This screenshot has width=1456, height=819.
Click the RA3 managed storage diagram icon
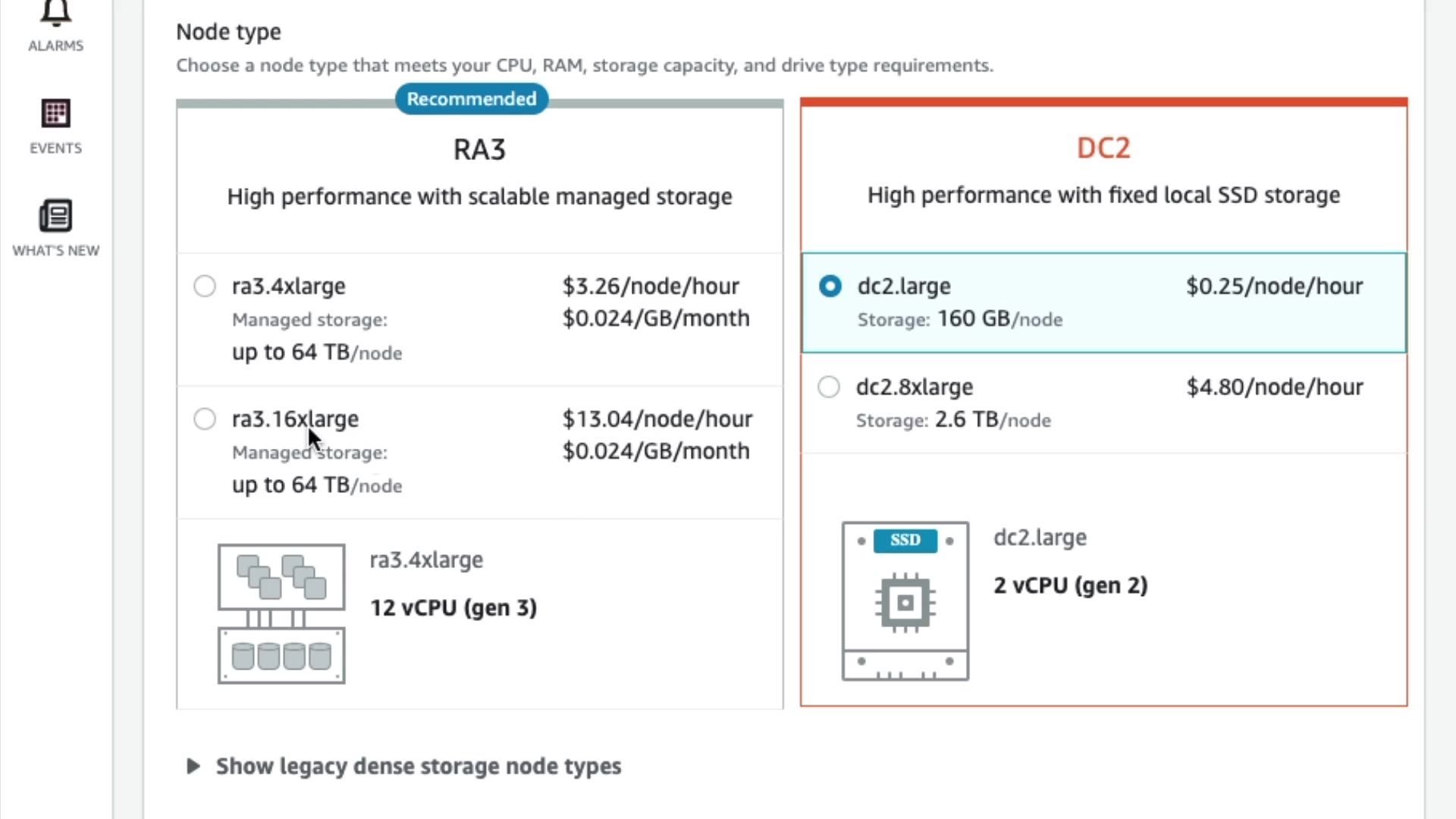(x=281, y=613)
